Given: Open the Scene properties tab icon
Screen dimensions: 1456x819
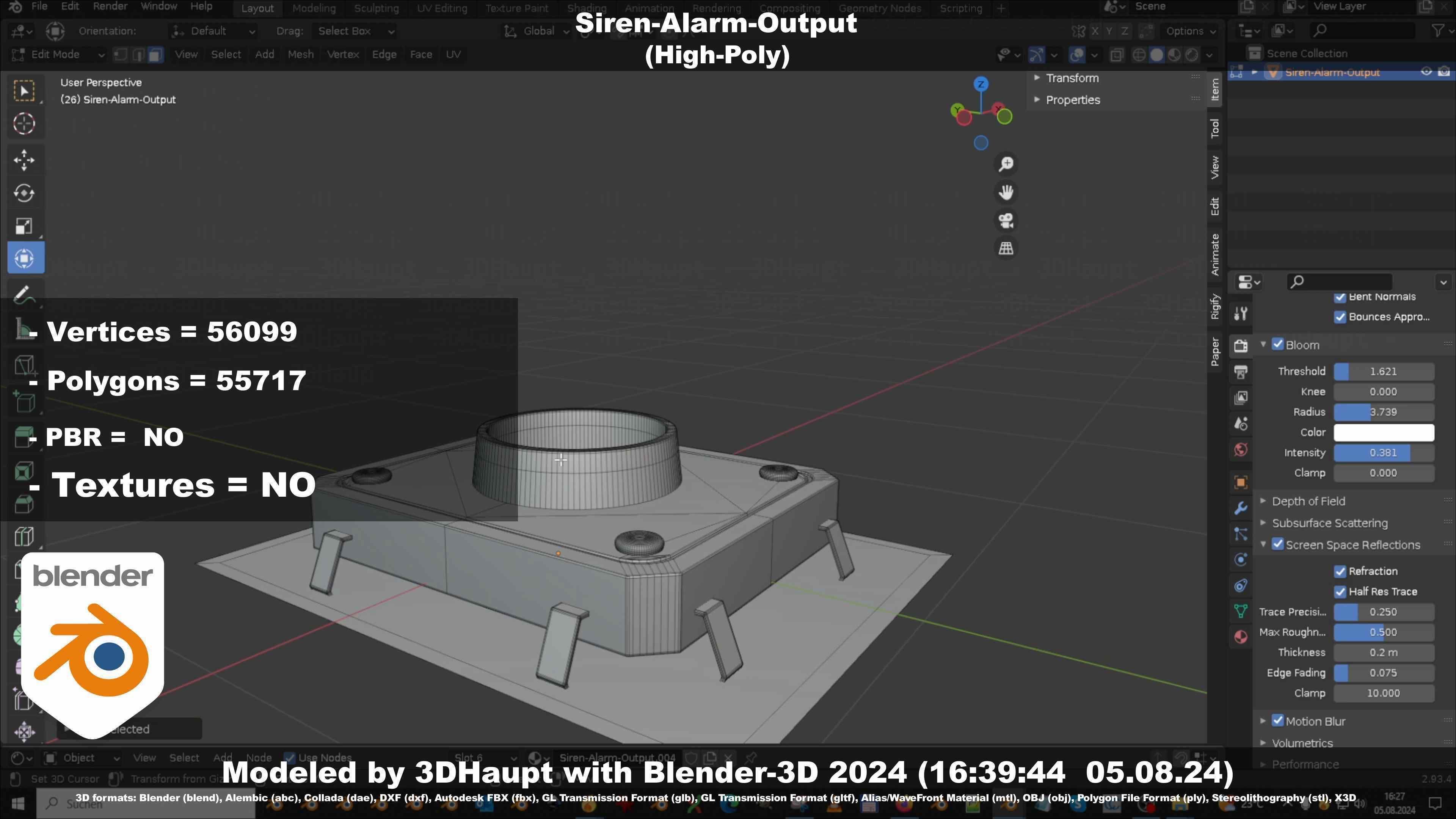Looking at the screenshot, I should point(1241,424).
